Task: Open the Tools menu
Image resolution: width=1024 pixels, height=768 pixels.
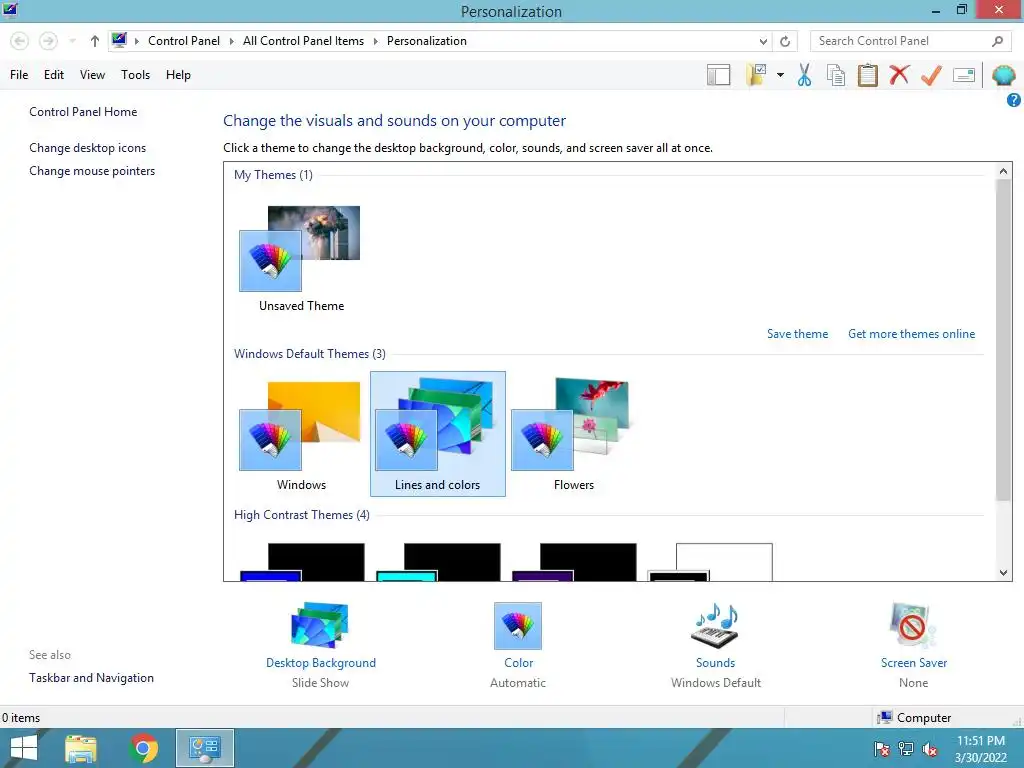Action: click(x=135, y=75)
